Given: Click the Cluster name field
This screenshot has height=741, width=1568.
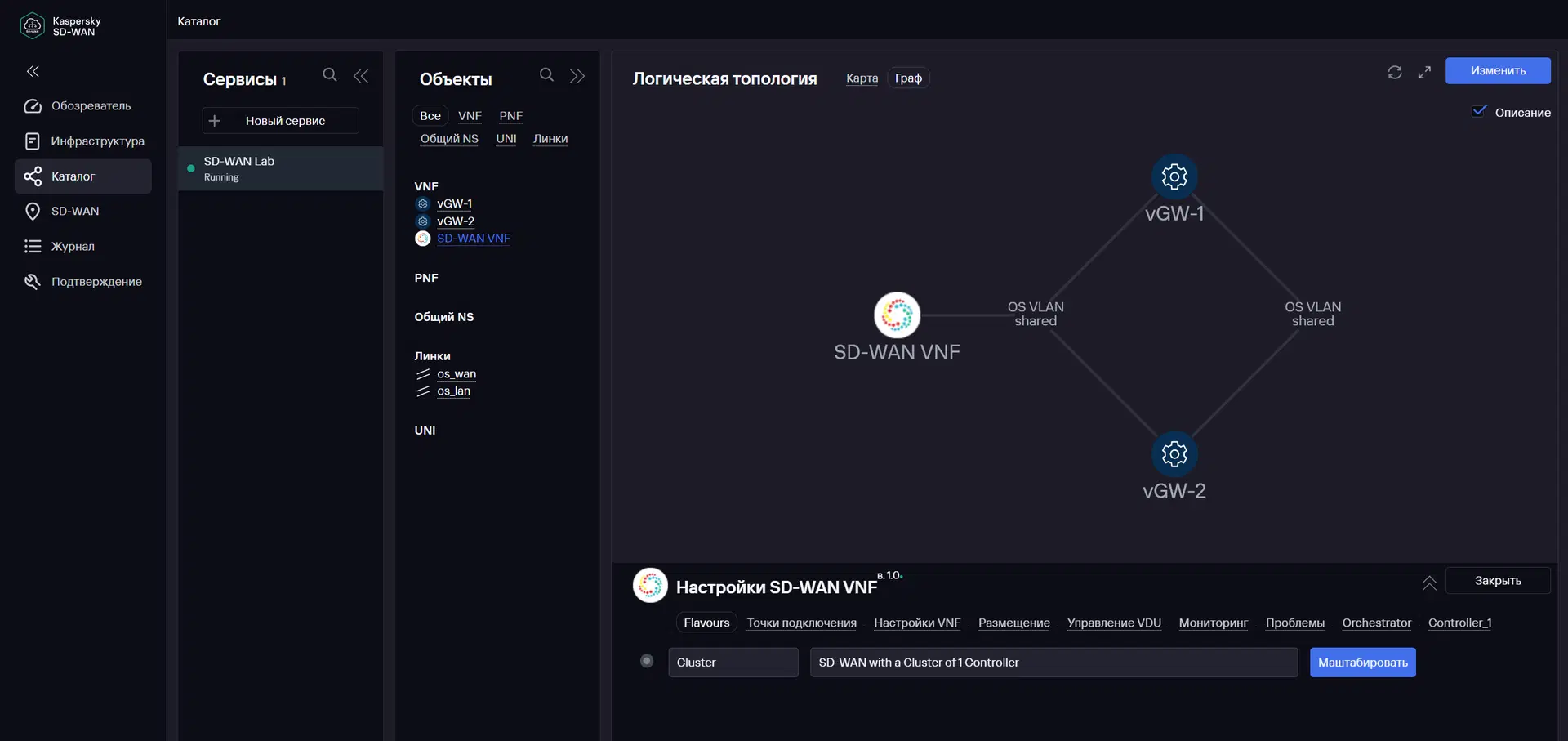Looking at the screenshot, I should [733, 663].
